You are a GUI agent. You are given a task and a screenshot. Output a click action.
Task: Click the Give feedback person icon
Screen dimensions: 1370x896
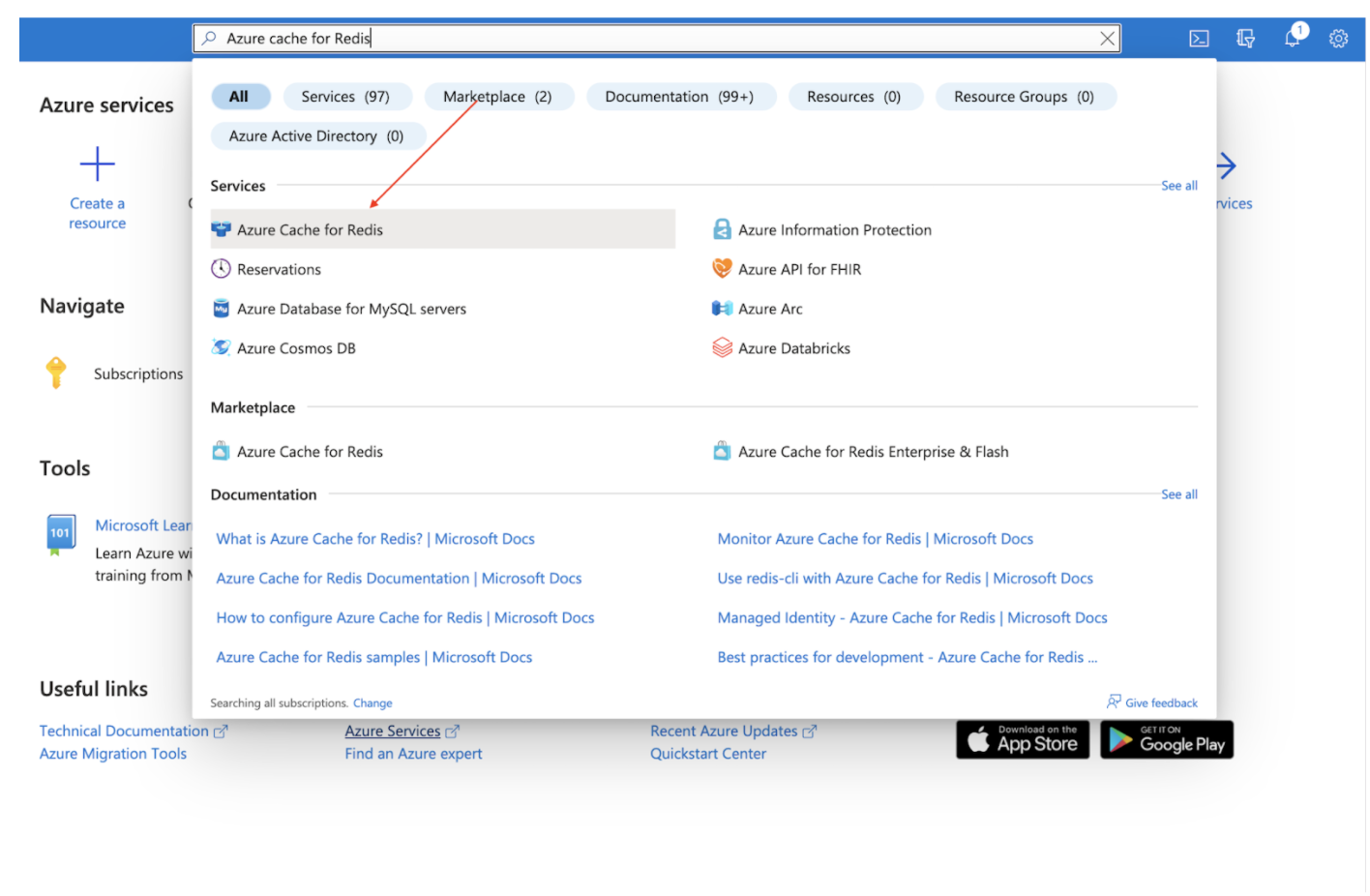[x=1114, y=702]
